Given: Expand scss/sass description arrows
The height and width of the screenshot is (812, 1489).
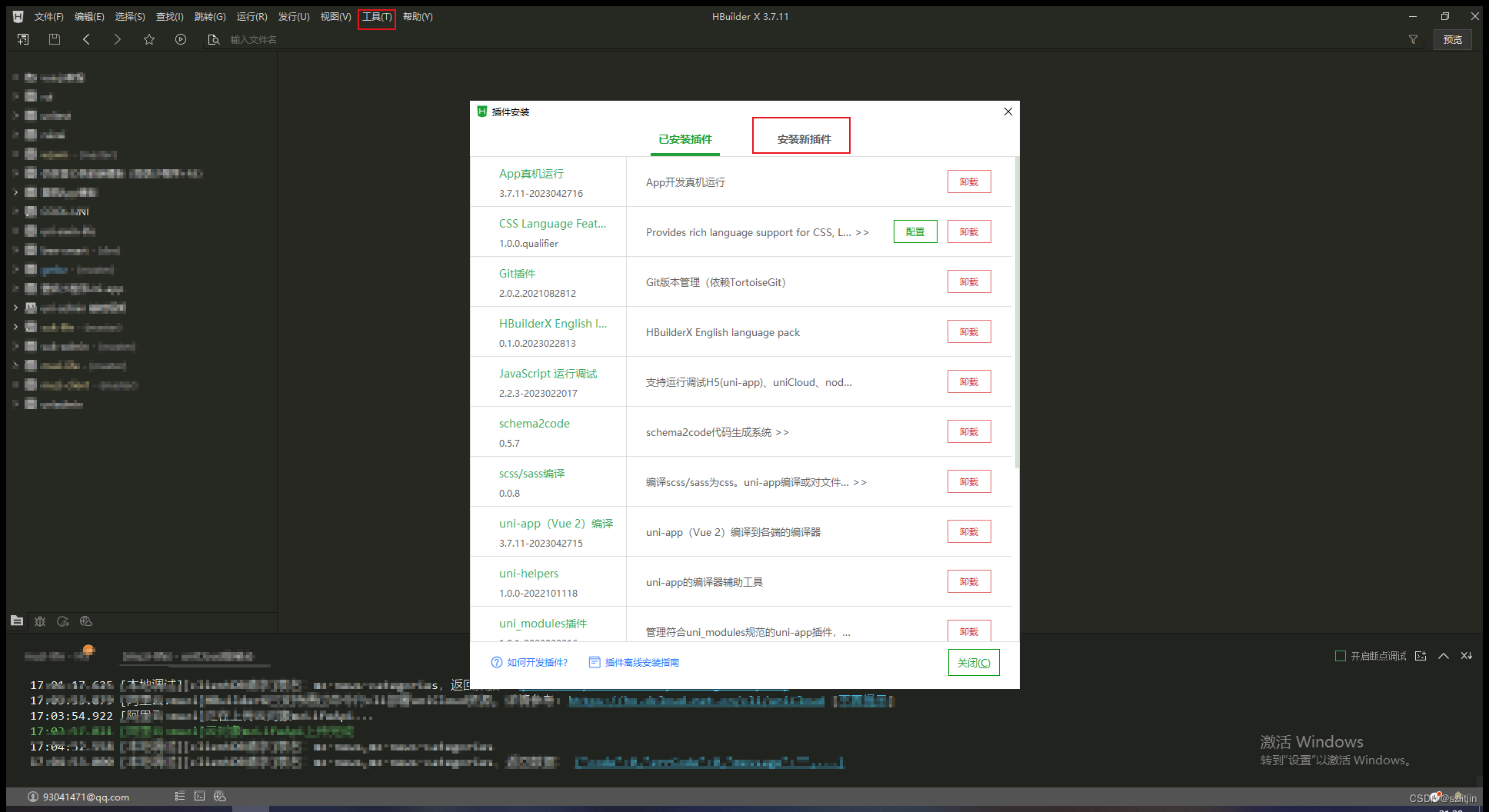Looking at the screenshot, I should click(860, 482).
